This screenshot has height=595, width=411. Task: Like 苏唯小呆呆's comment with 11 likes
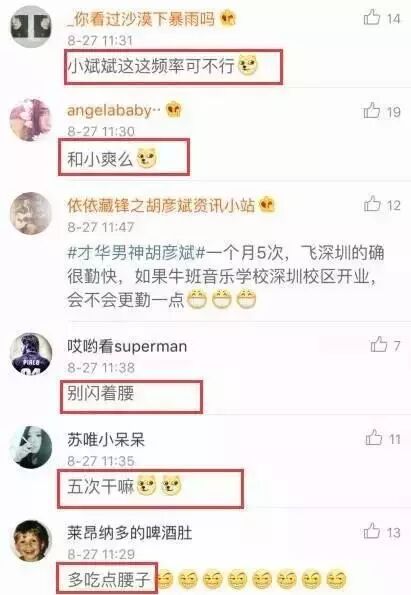(373, 438)
